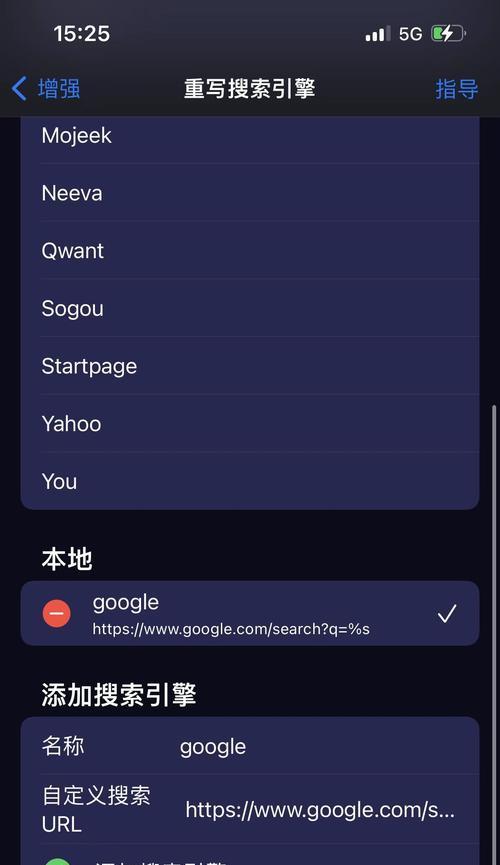The width and height of the screenshot is (500, 865).
Task: Tap the red minus delete icon beside google
Action: coord(56,613)
